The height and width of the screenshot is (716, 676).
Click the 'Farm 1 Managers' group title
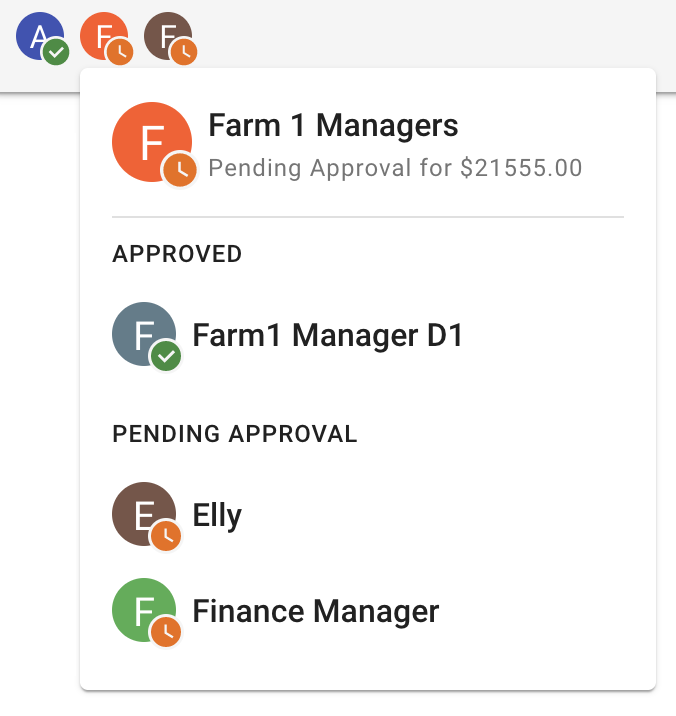[x=333, y=125]
